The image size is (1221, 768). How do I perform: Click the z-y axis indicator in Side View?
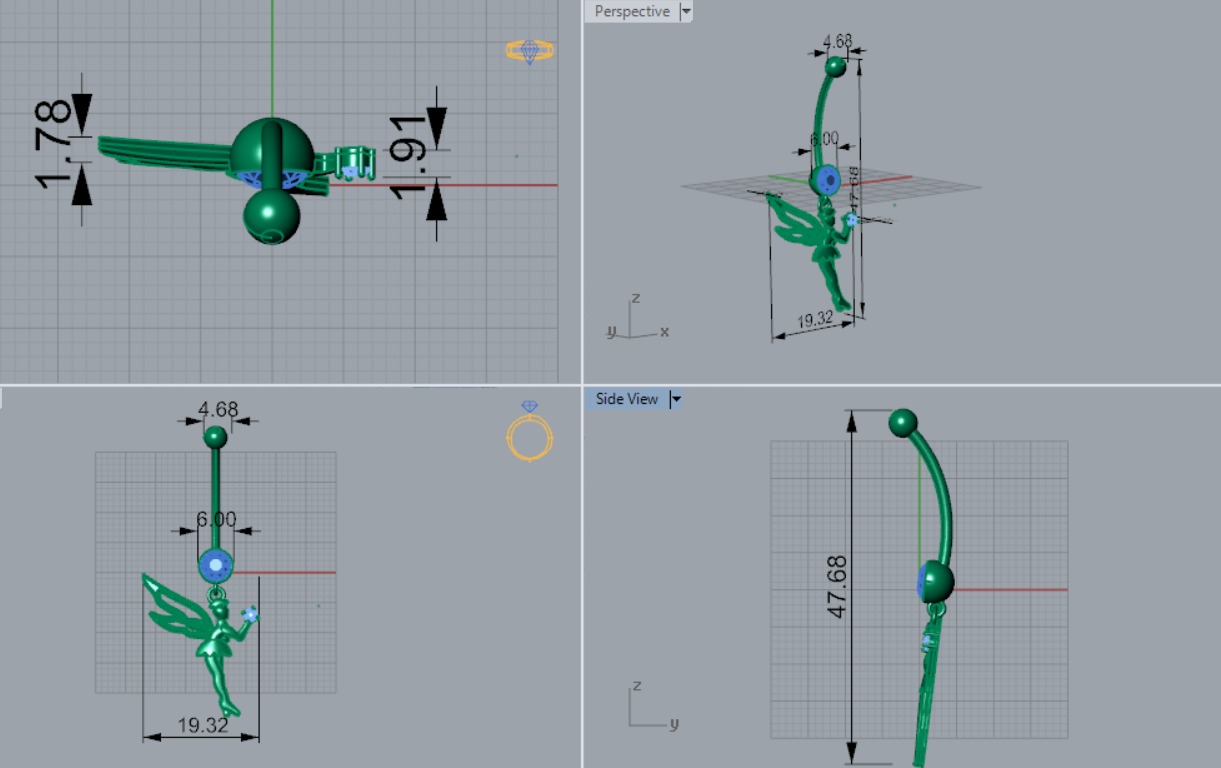655,707
